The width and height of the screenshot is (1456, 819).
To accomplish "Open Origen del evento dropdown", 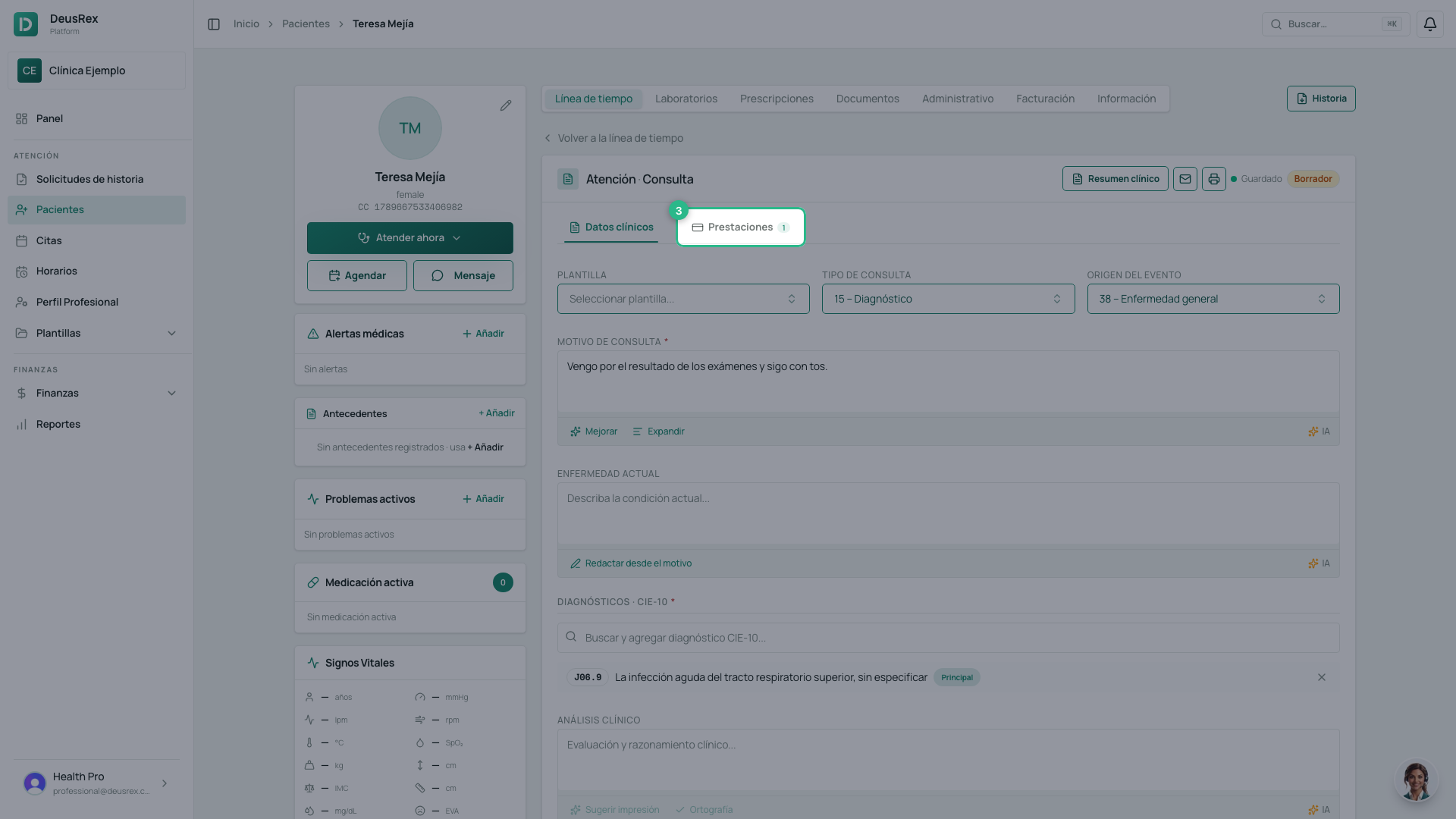I will tap(1213, 299).
